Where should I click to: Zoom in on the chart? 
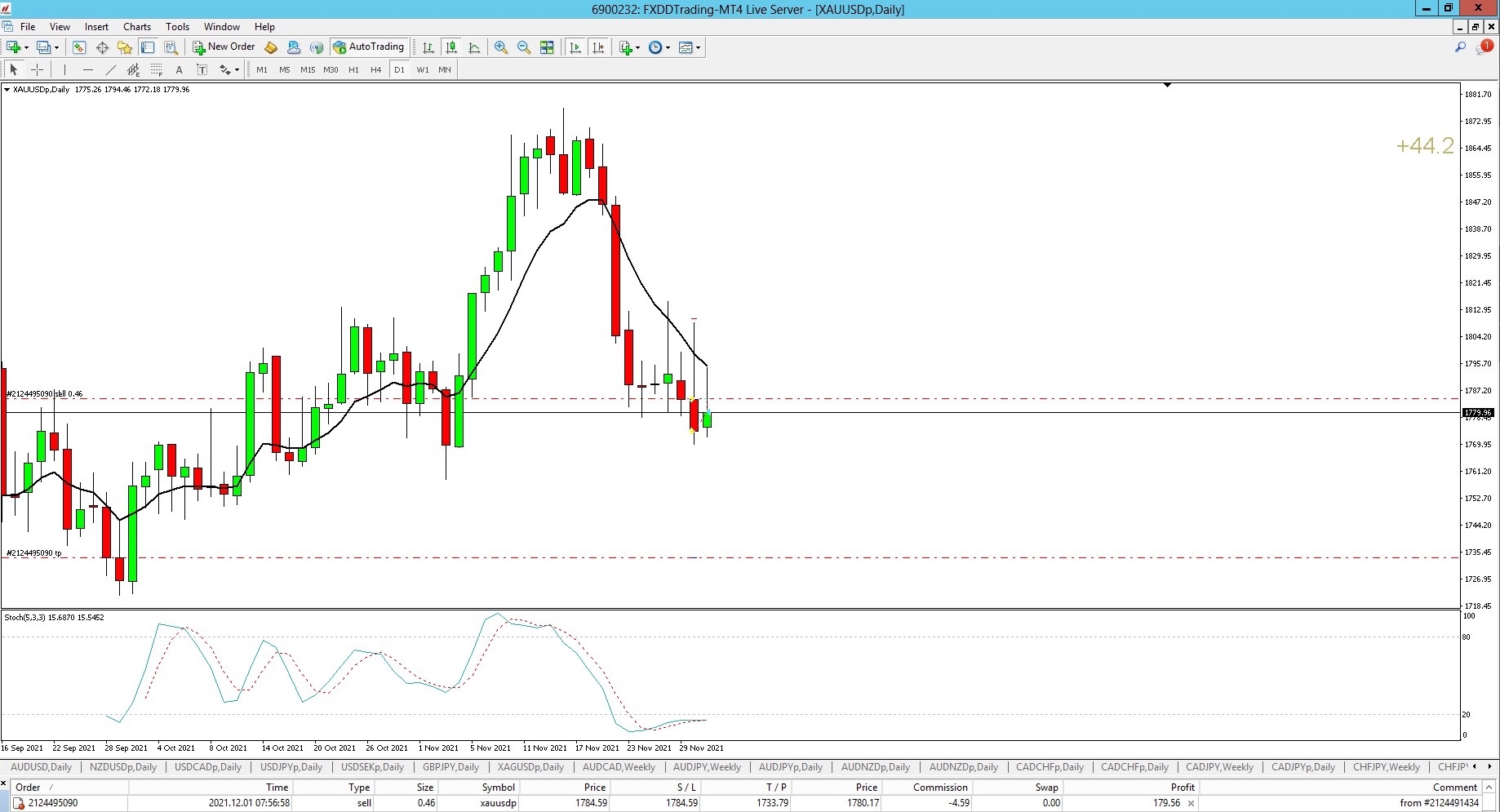501,47
